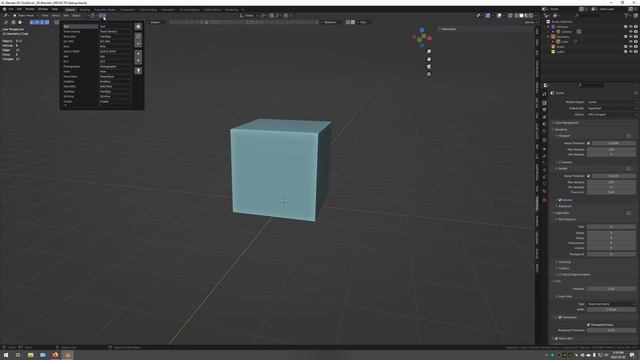Viewport: 640px width, 360px height.
Task: Expand Color Management panel
Action: tap(567, 122)
